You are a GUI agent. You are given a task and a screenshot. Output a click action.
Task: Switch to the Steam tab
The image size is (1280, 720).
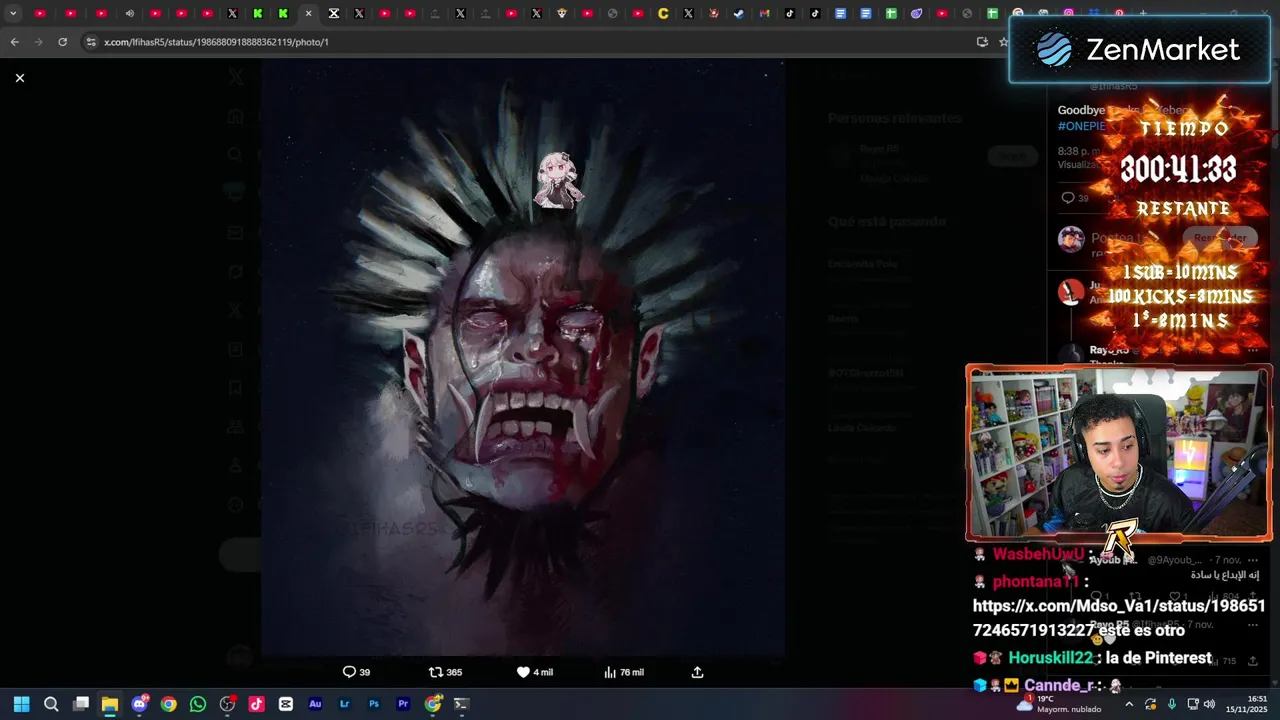tap(739, 14)
